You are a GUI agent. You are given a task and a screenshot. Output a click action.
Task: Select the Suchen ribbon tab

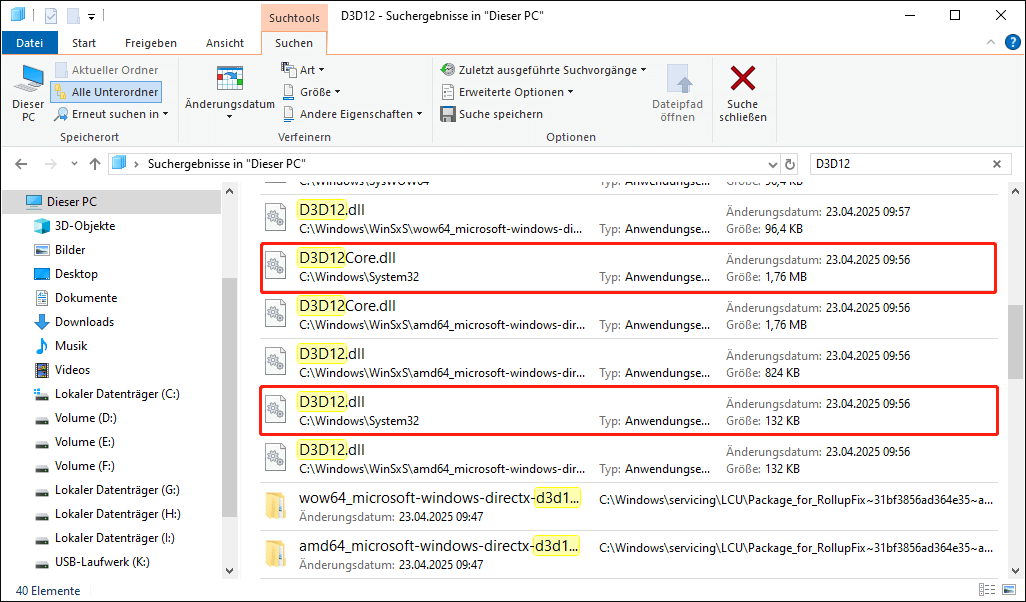pyautogui.click(x=294, y=43)
